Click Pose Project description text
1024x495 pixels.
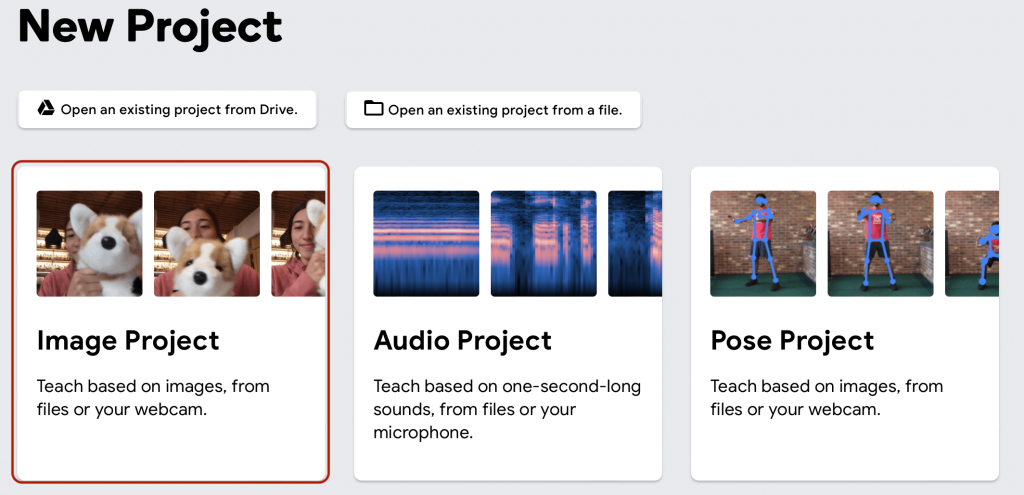[x=827, y=398]
